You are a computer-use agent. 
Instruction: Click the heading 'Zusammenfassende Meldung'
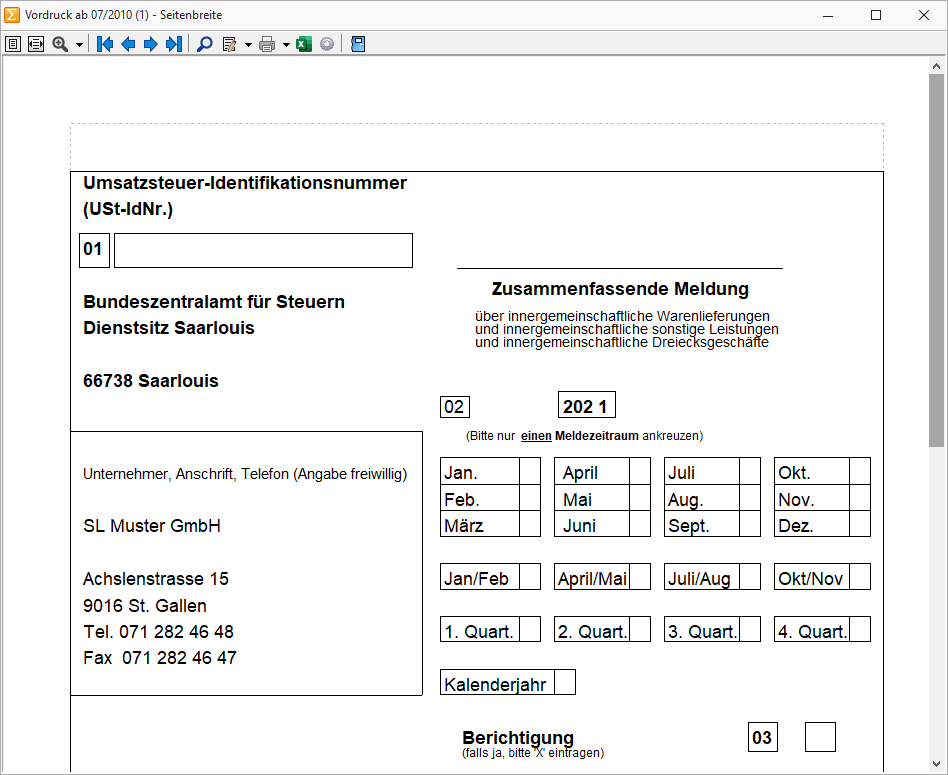pos(620,289)
